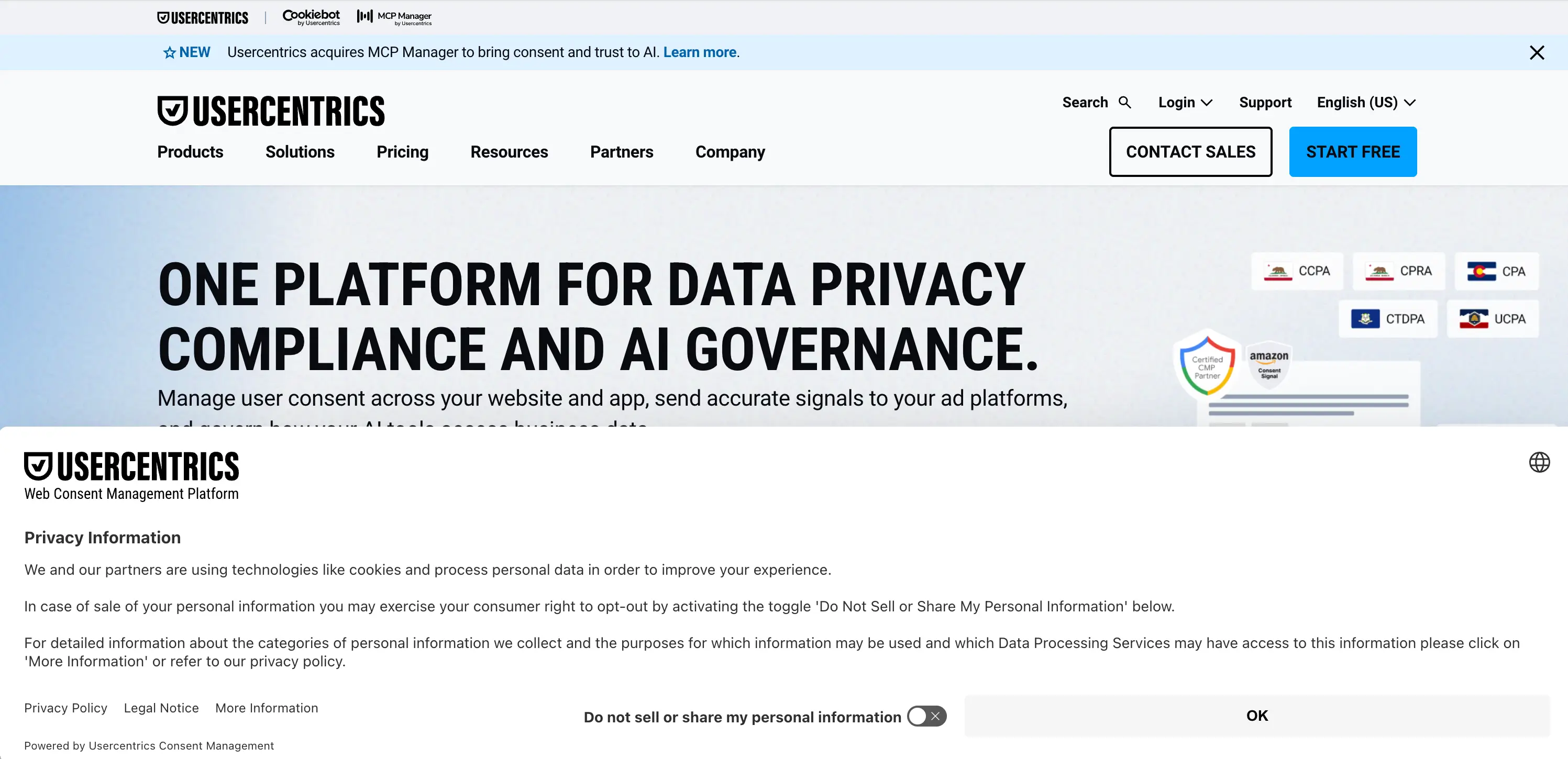
Task: Open the Legal Notice link
Action: coord(161,708)
